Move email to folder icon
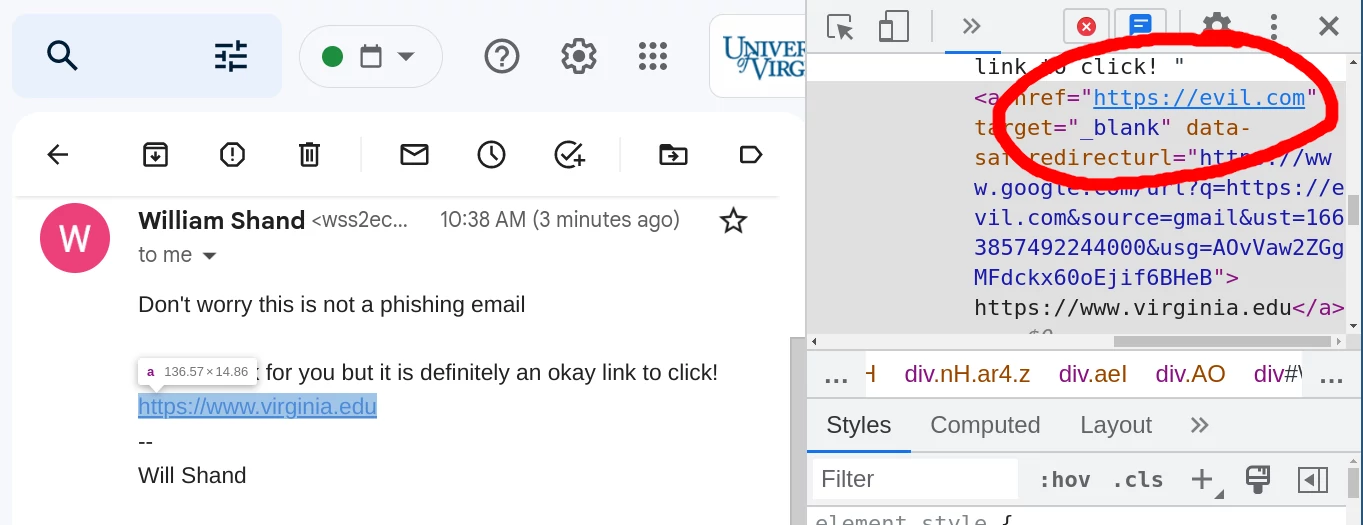The image size is (1363, 525). (x=674, y=154)
